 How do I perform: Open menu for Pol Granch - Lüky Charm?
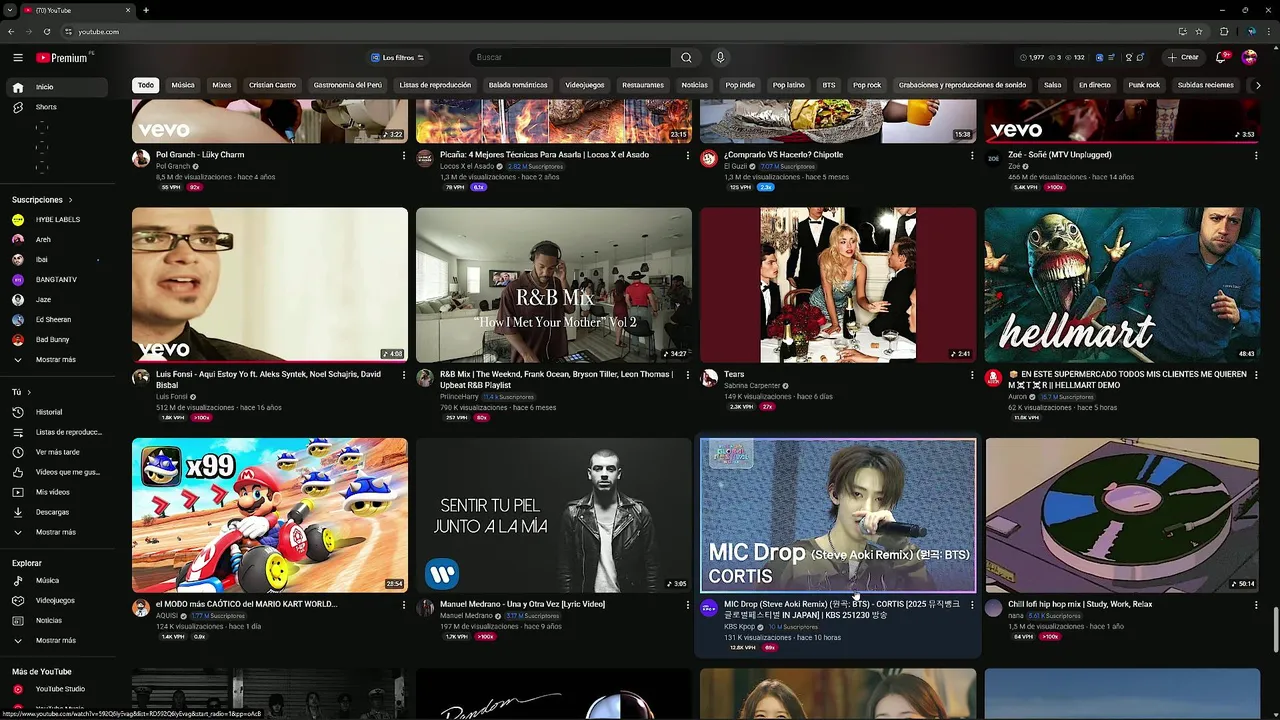[x=404, y=155]
